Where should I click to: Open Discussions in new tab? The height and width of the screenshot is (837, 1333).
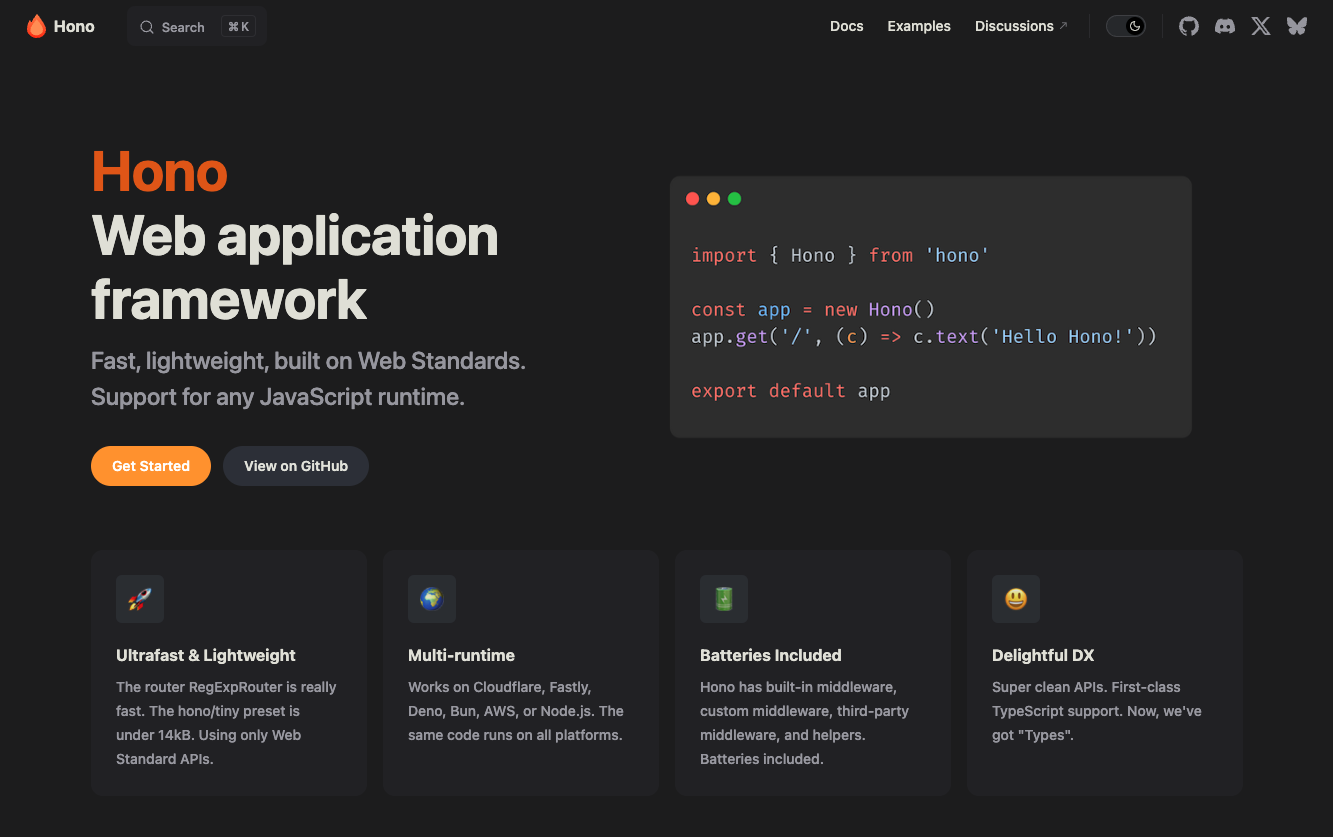(1015, 26)
